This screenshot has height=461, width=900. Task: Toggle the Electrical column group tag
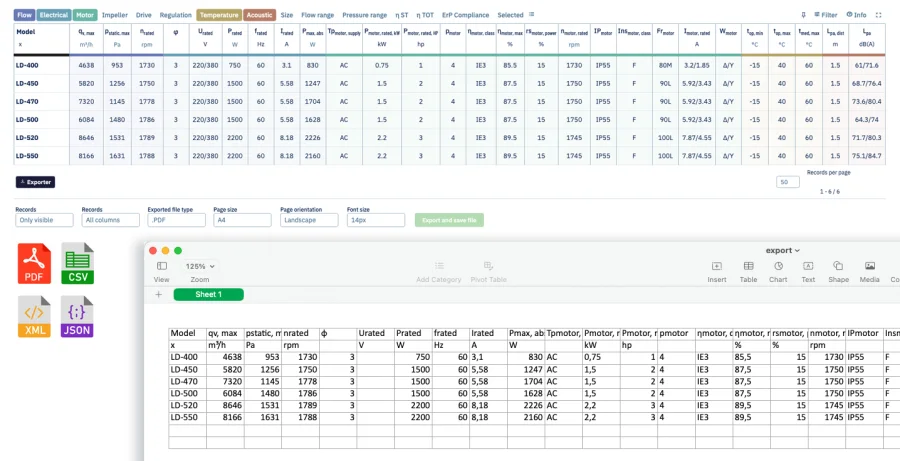(x=54, y=15)
